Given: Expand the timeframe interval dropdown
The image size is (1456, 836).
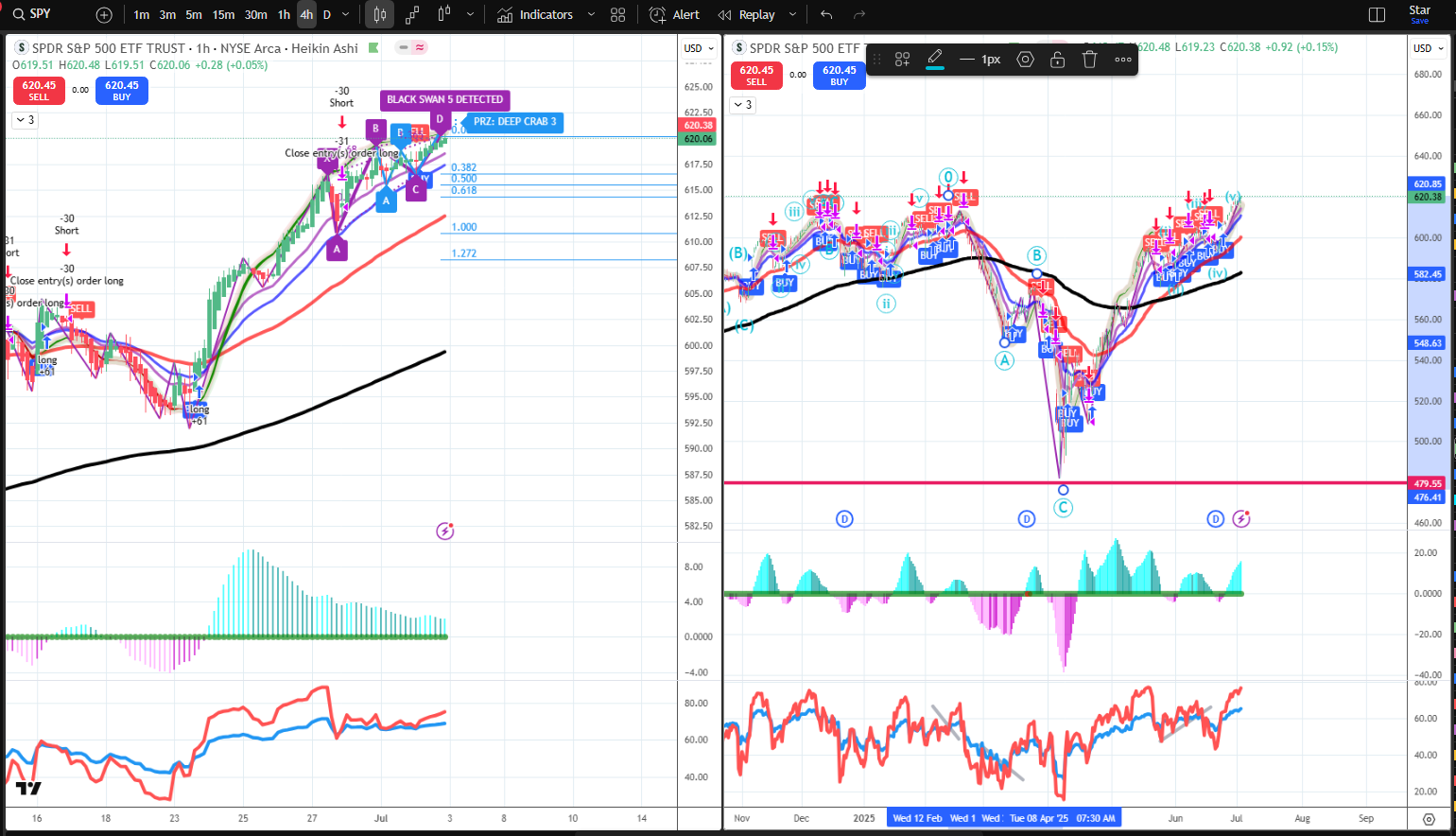Looking at the screenshot, I should [x=346, y=15].
